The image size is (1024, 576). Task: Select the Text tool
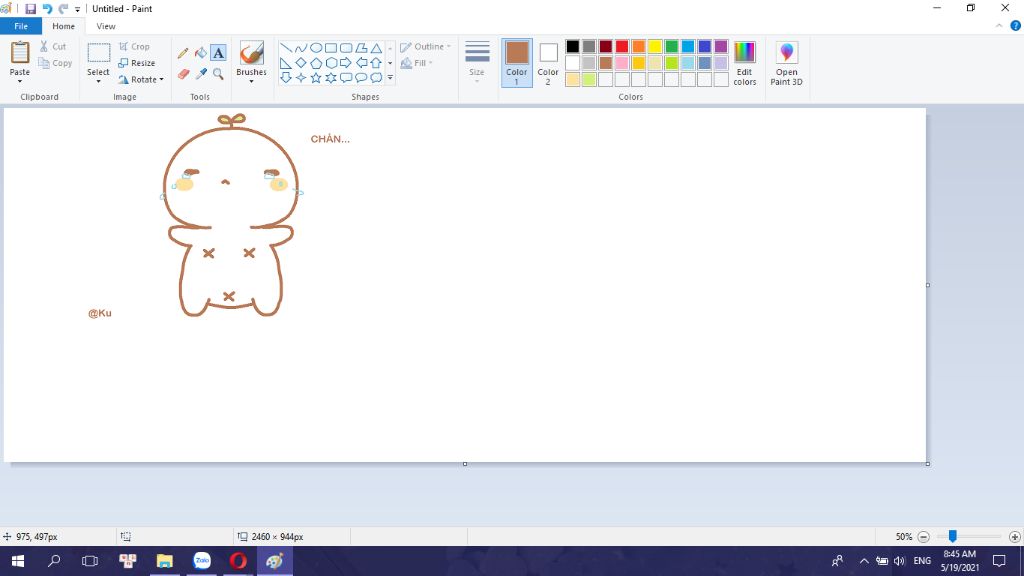pyautogui.click(x=218, y=53)
